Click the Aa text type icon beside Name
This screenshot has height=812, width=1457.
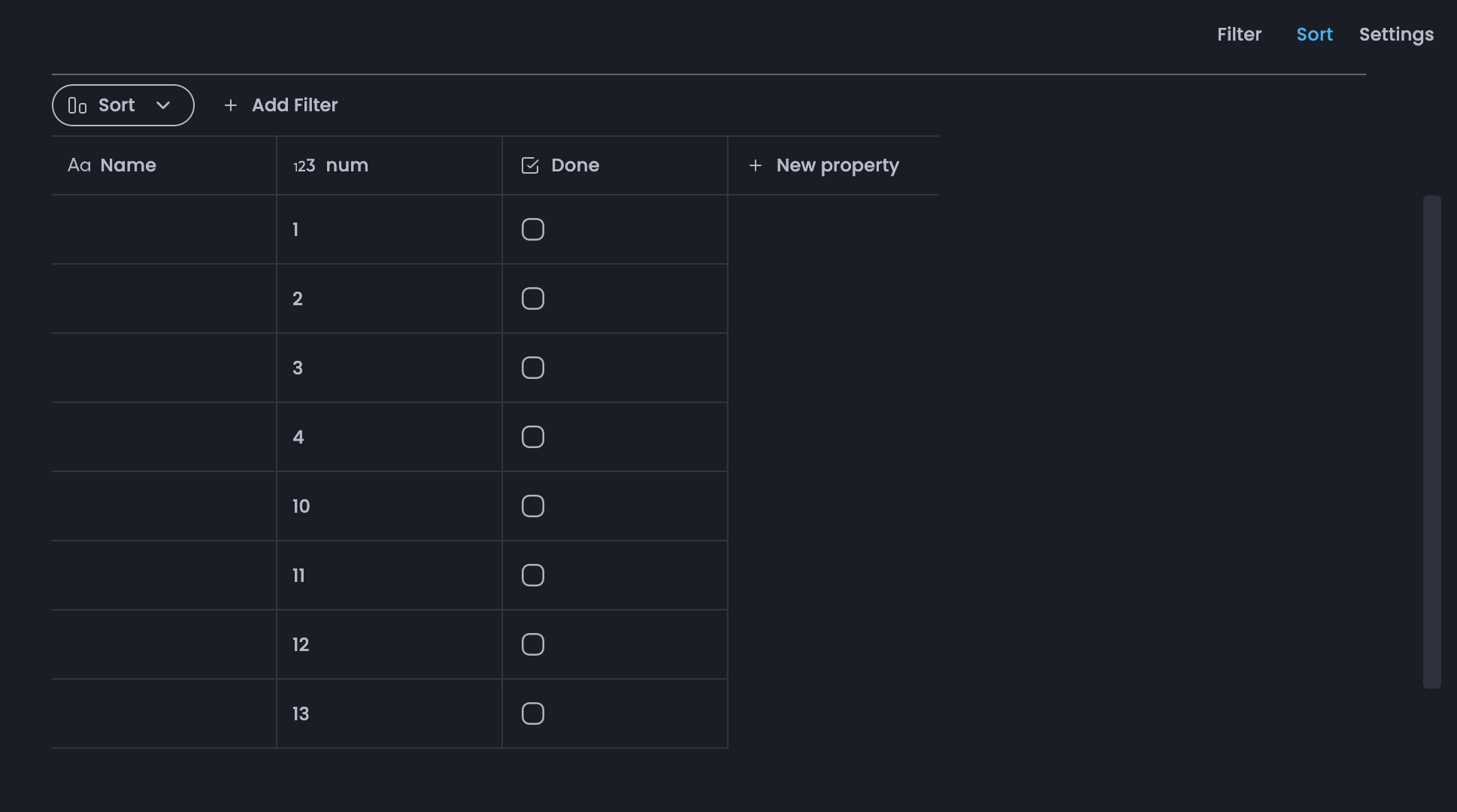(80, 165)
